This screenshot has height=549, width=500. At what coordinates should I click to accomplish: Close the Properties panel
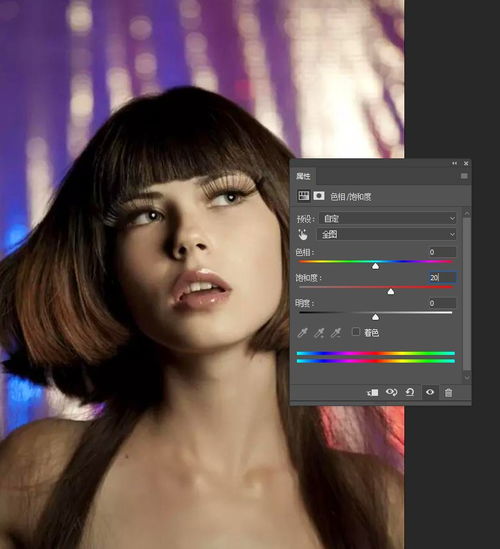coord(466,163)
